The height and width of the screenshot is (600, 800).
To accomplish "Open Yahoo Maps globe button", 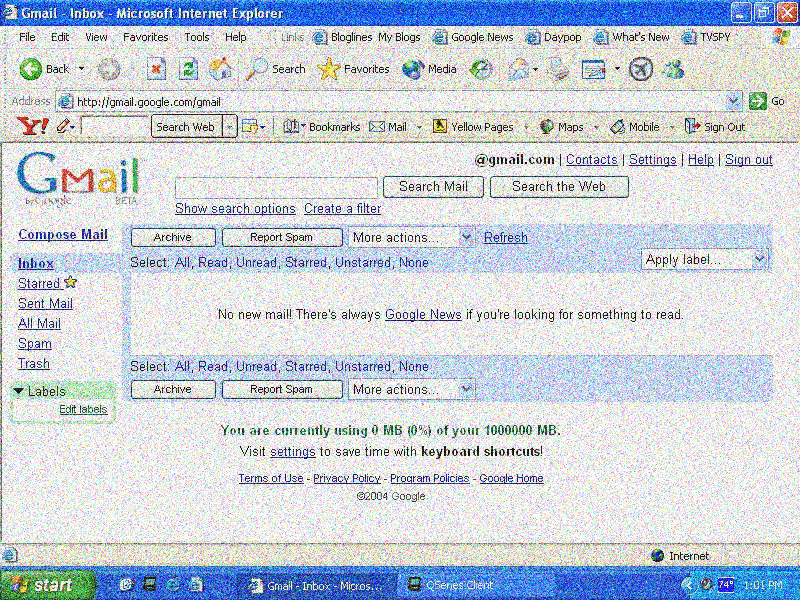I will [x=561, y=127].
